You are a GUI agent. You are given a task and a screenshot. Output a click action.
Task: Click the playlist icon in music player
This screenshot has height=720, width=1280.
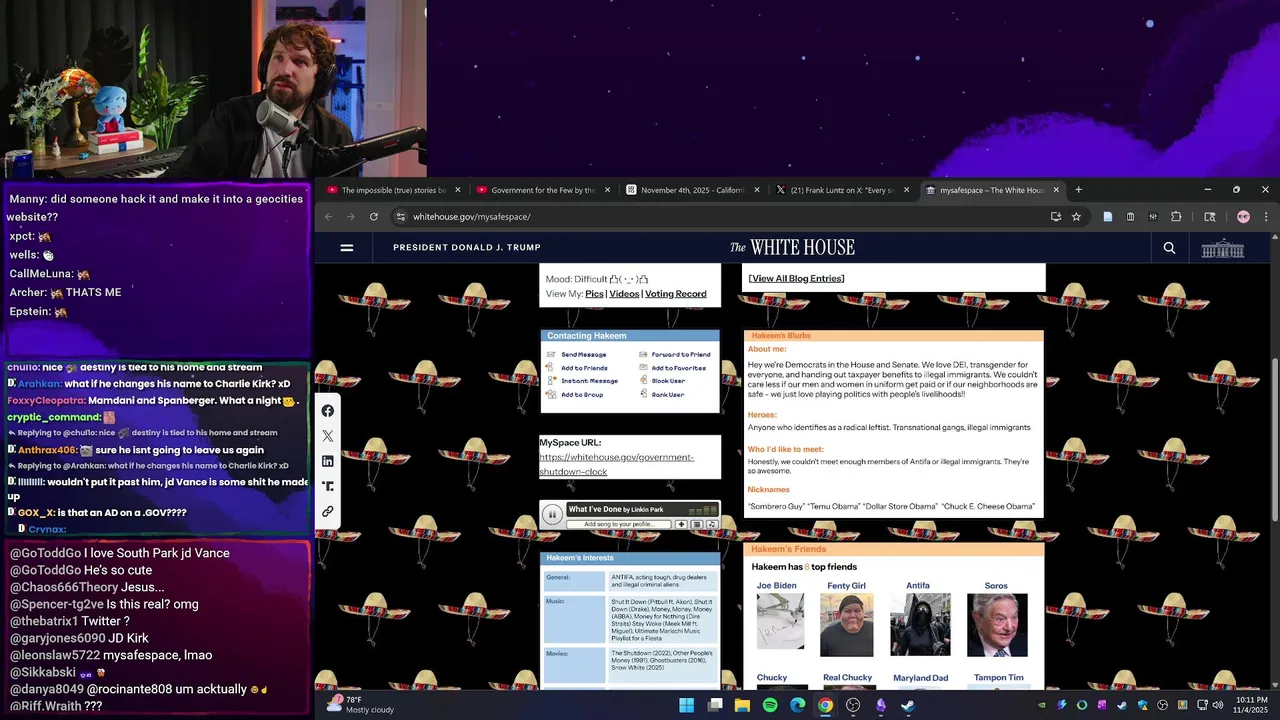[x=697, y=524]
